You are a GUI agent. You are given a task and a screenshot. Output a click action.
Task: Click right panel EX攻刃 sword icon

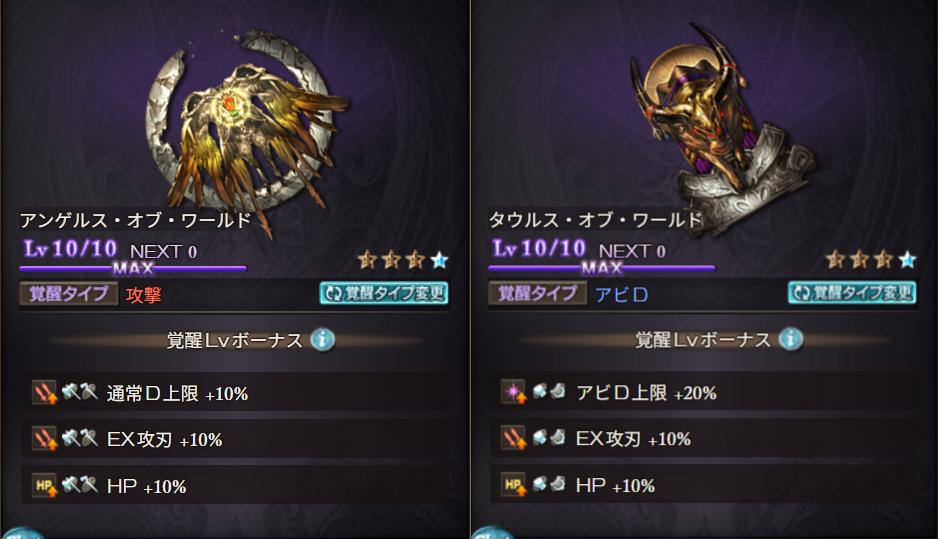pos(513,438)
